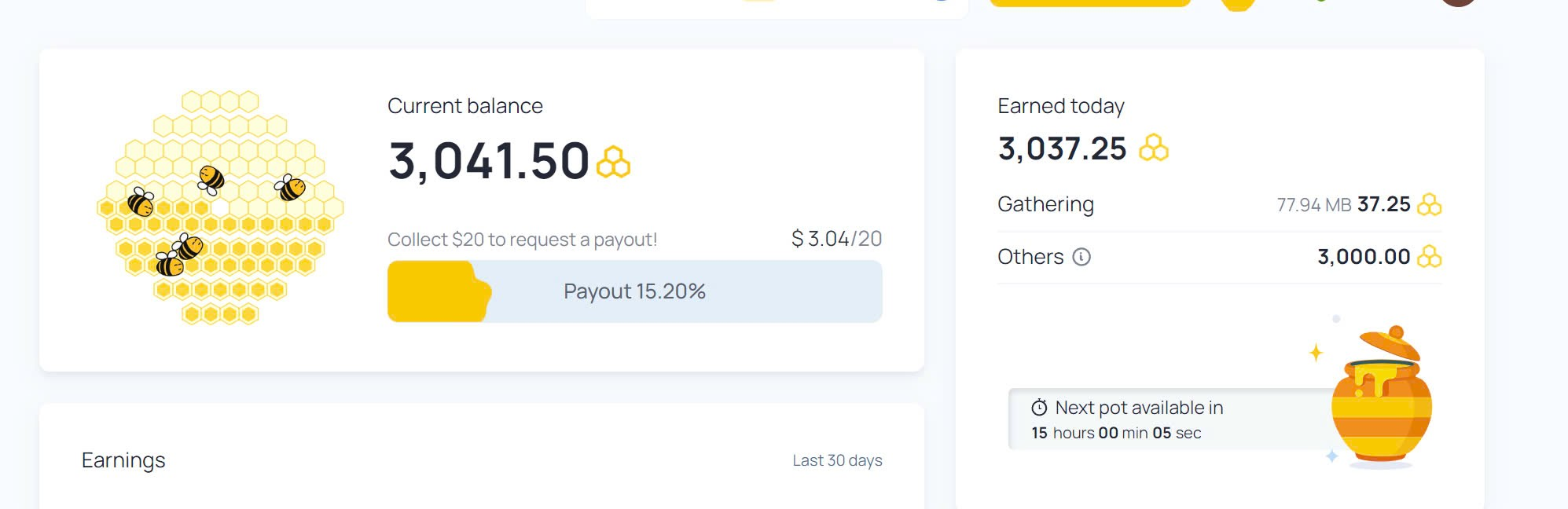The height and width of the screenshot is (509, 1568).
Task: Click the Collect $20 payout message
Action: point(522,240)
